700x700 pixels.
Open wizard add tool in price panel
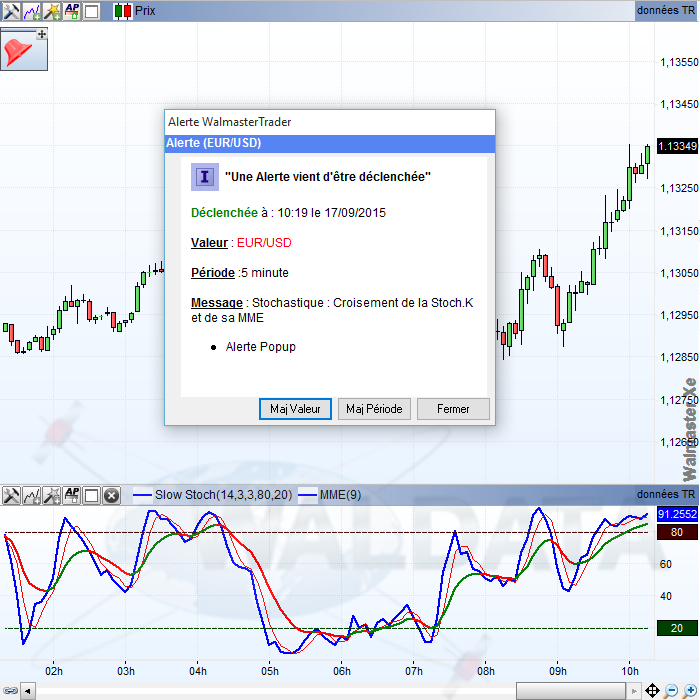tap(52, 11)
